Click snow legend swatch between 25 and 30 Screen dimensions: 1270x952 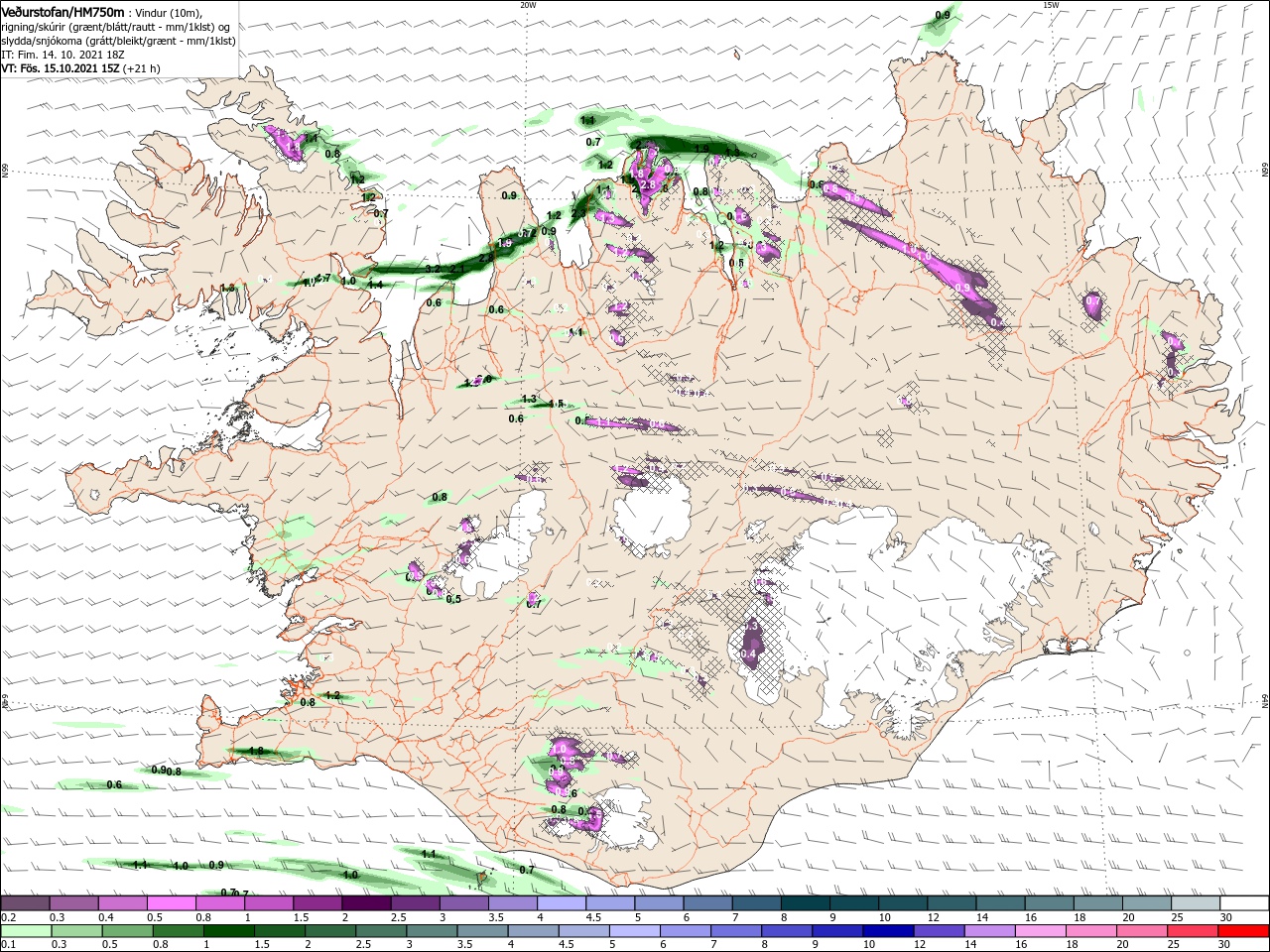(1197, 903)
